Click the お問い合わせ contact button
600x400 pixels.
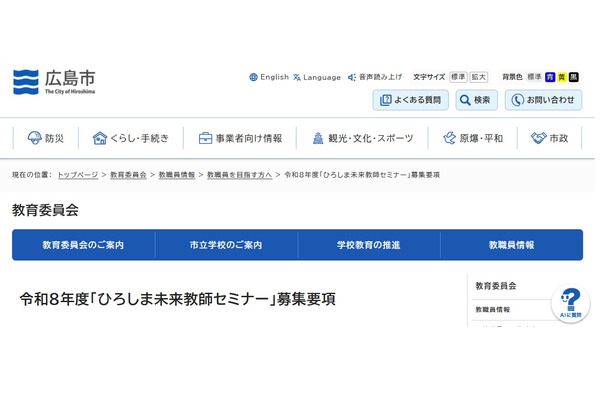point(543,100)
